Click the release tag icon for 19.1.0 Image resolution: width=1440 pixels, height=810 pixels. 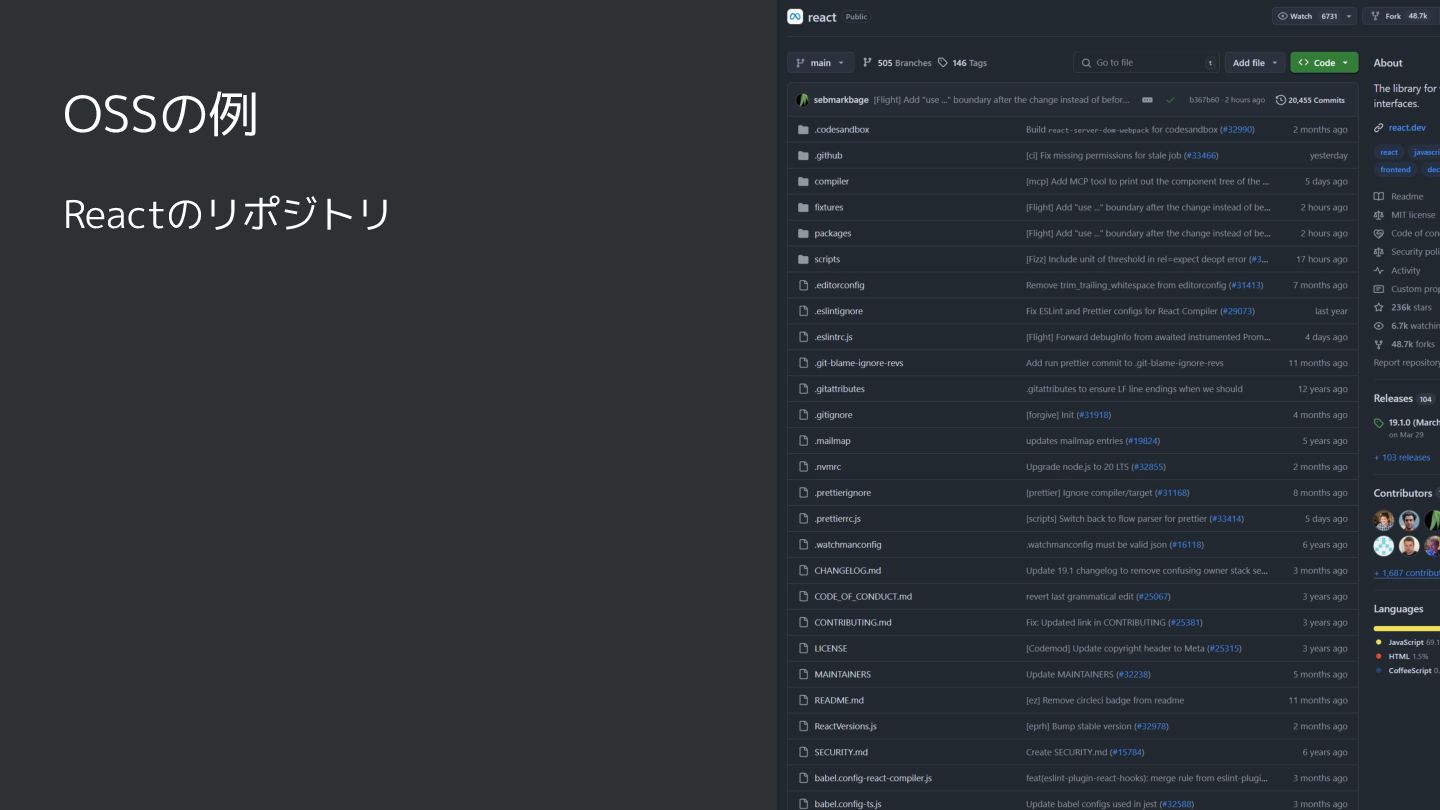pos(1379,423)
